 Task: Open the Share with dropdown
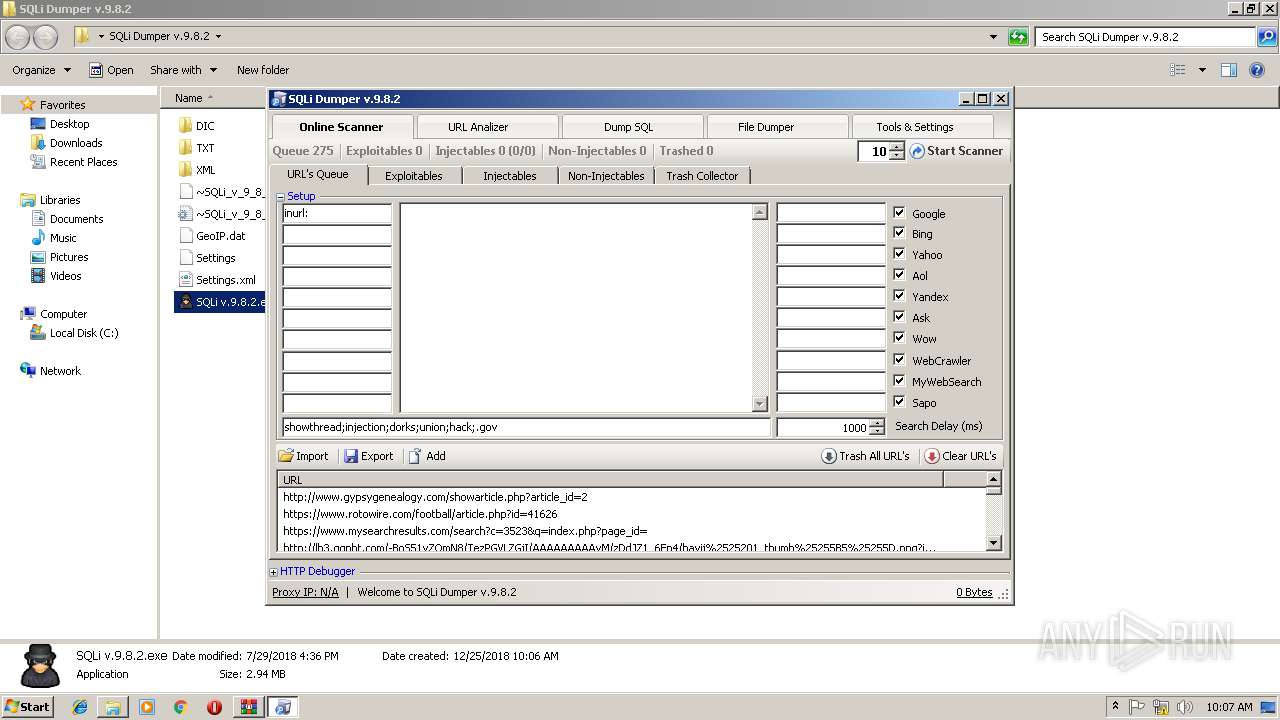tap(183, 70)
